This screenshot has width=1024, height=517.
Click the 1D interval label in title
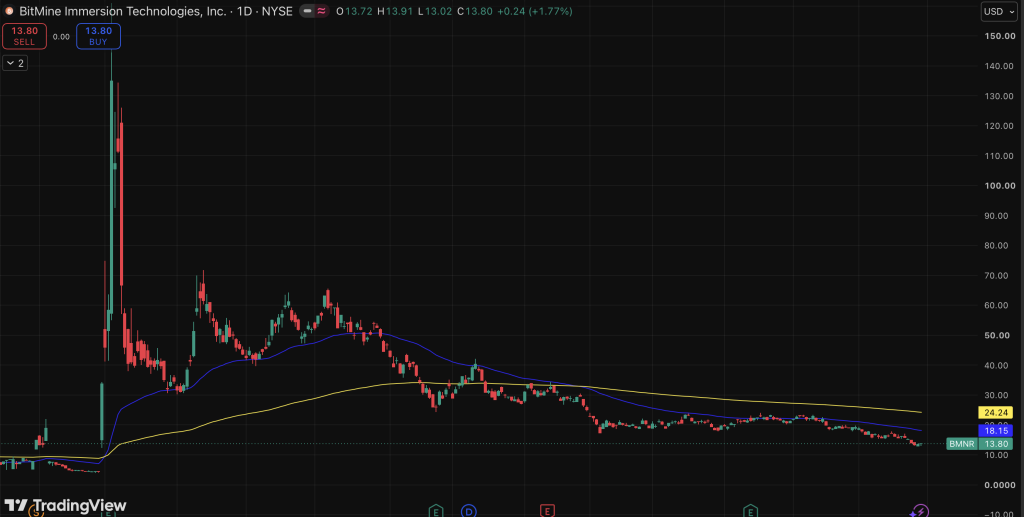point(244,11)
